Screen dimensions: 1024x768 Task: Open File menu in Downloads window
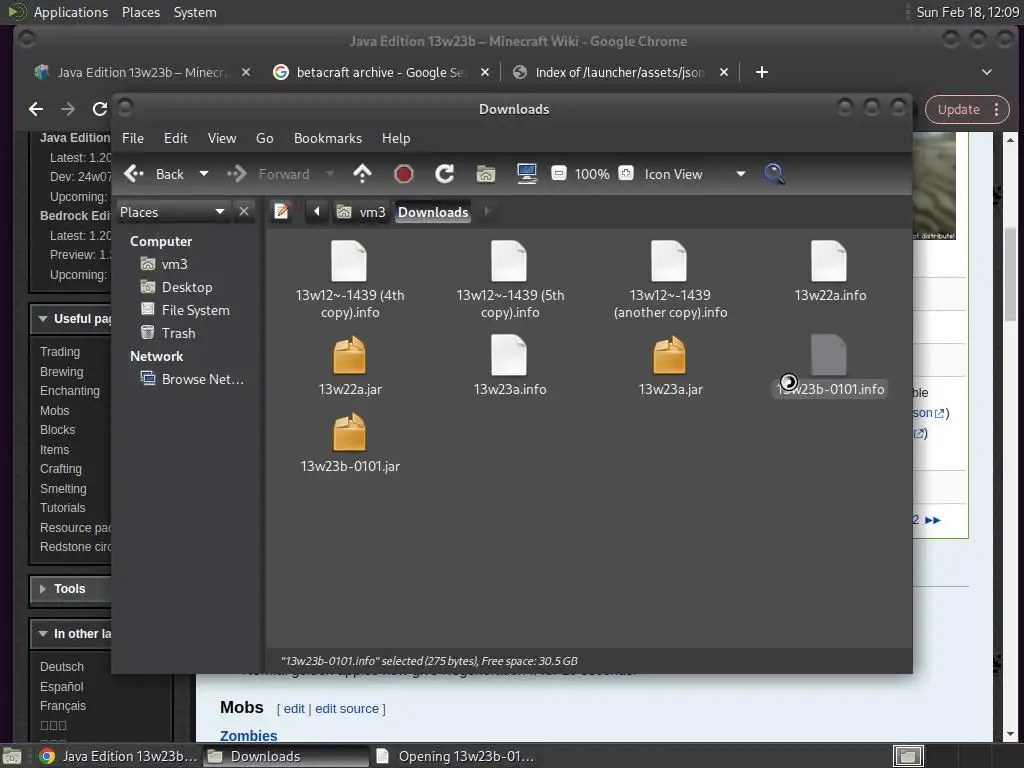(x=133, y=138)
